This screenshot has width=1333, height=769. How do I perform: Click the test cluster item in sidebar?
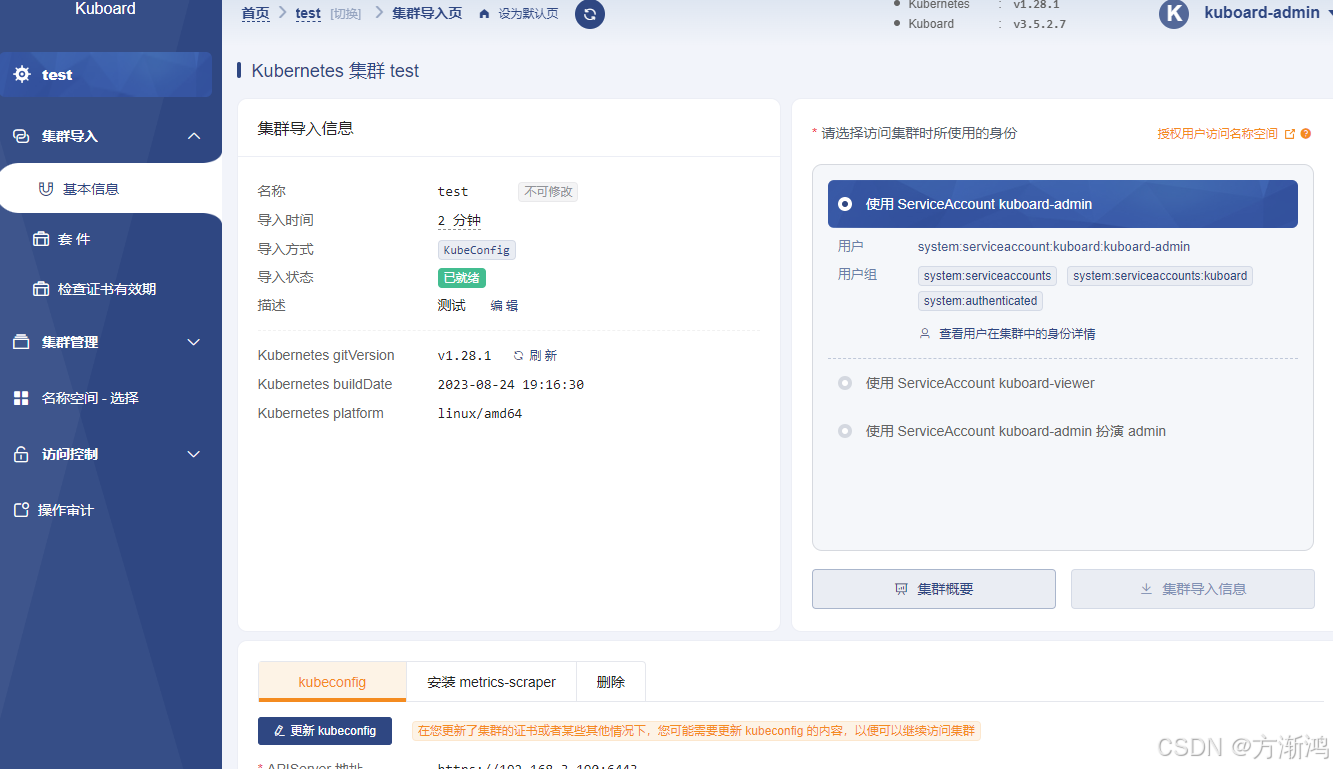click(106, 75)
